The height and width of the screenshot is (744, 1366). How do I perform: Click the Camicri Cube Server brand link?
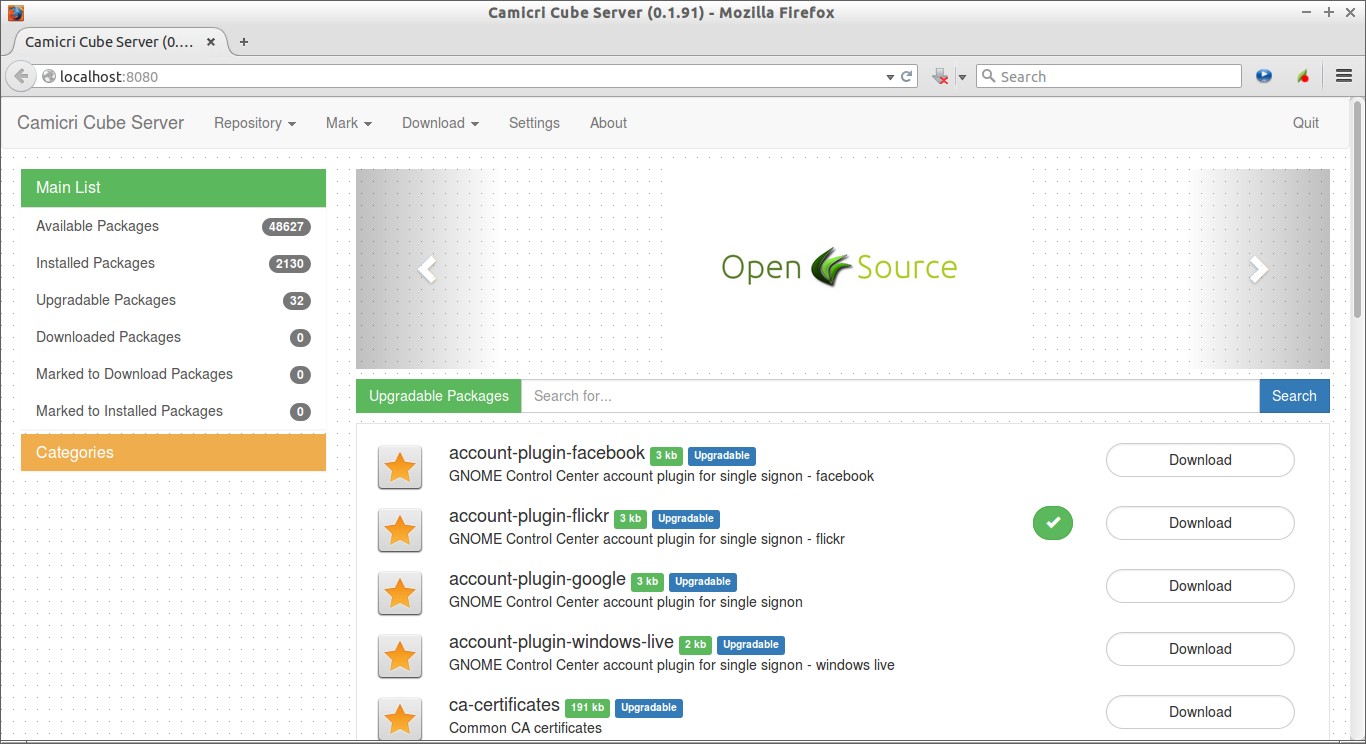click(x=101, y=123)
